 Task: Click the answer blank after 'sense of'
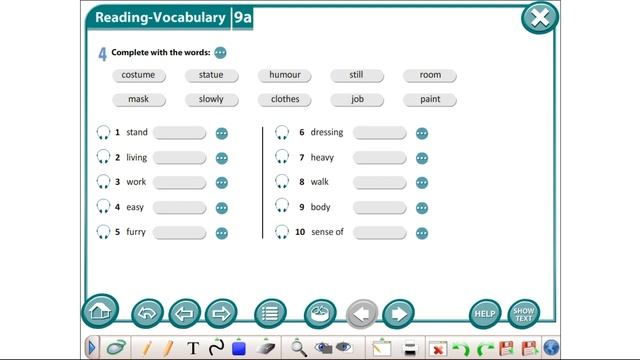(x=380, y=233)
